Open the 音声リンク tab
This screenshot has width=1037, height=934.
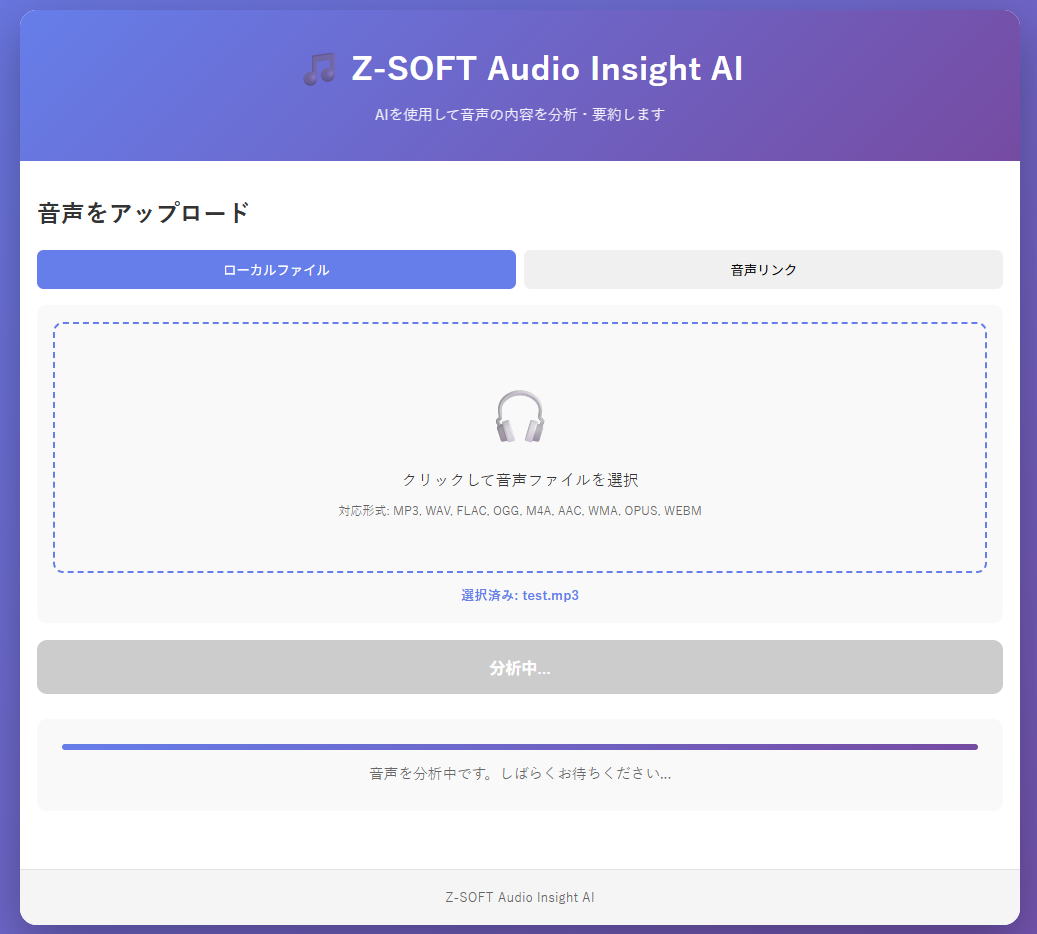(x=763, y=270)
